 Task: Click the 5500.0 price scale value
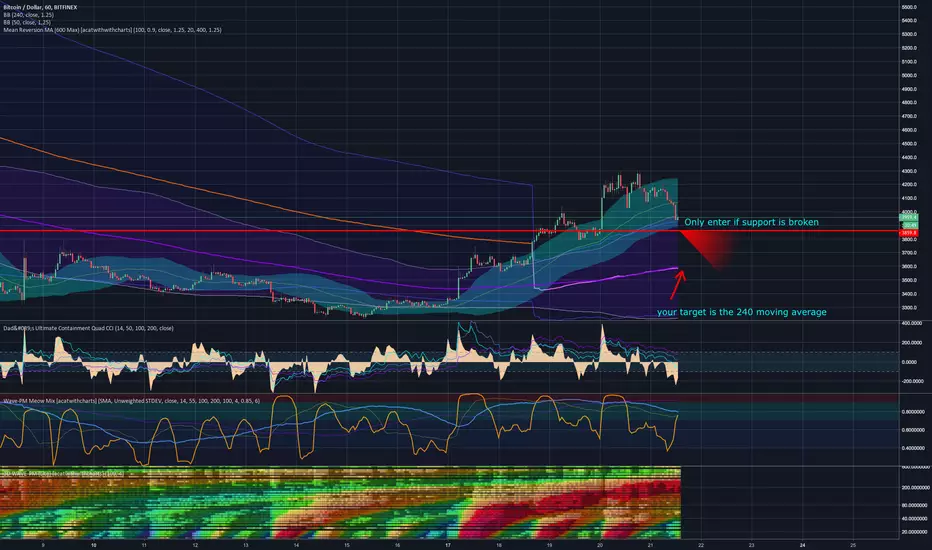click(909, 7)
